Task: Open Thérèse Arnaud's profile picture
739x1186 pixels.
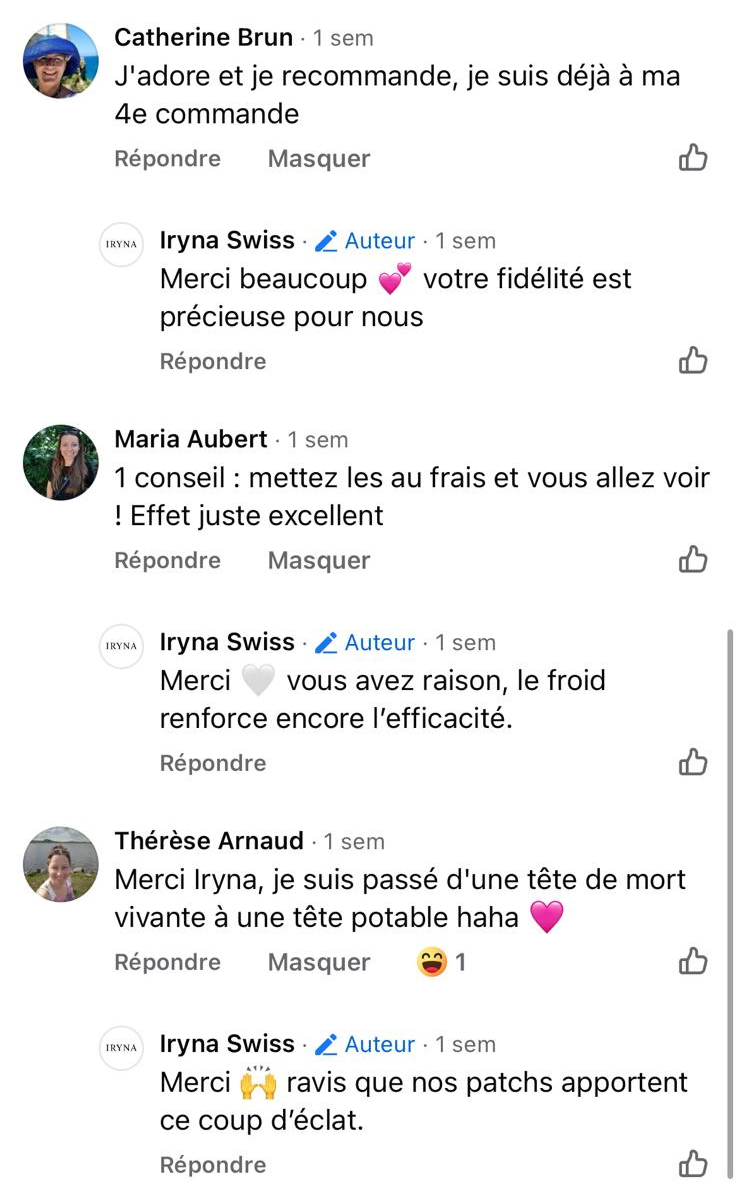Action: tap(61, 864)
